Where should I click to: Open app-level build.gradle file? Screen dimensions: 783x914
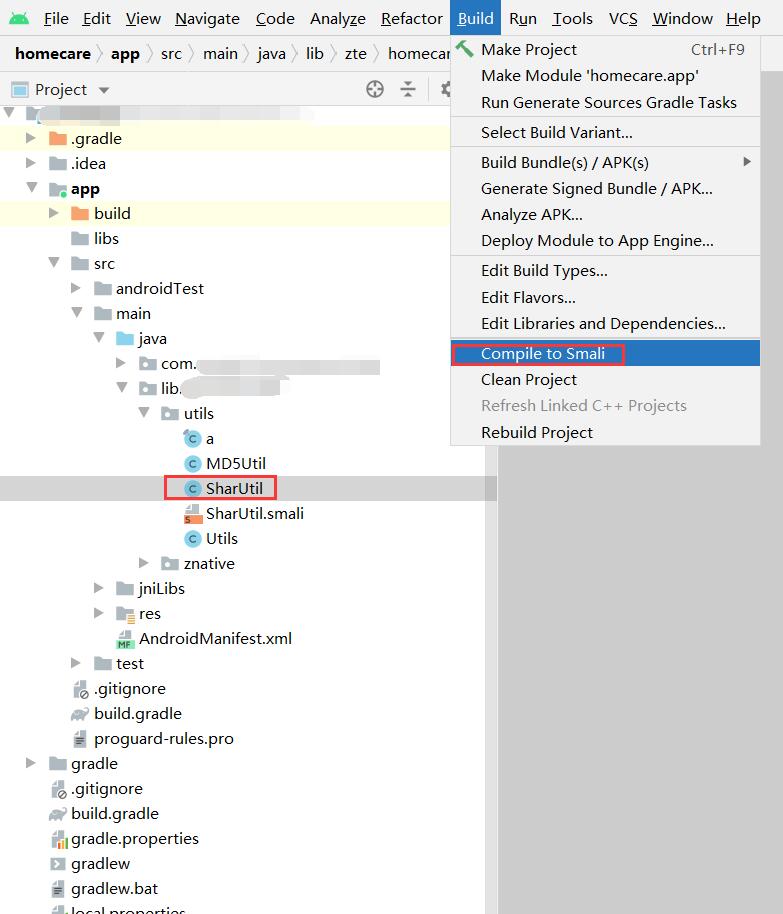[137, 713]
